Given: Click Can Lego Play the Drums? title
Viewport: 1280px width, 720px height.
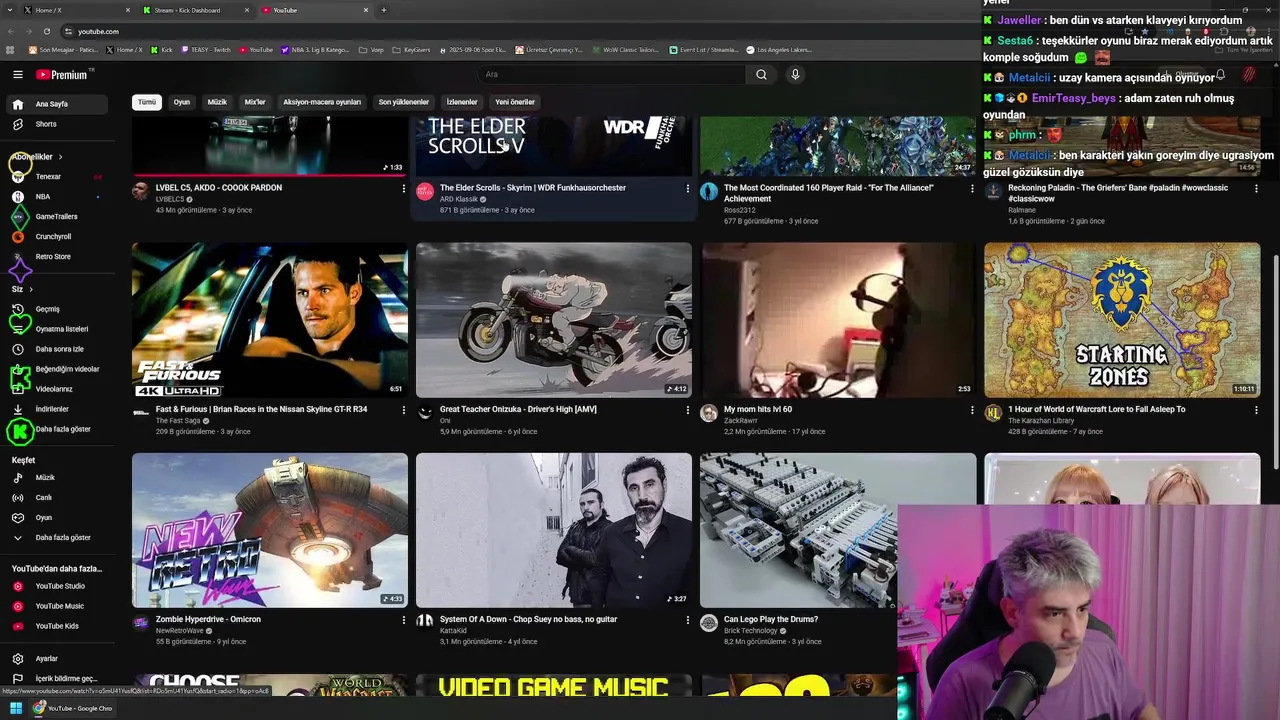Looking at the screenshot, I should tap(771, 619).
